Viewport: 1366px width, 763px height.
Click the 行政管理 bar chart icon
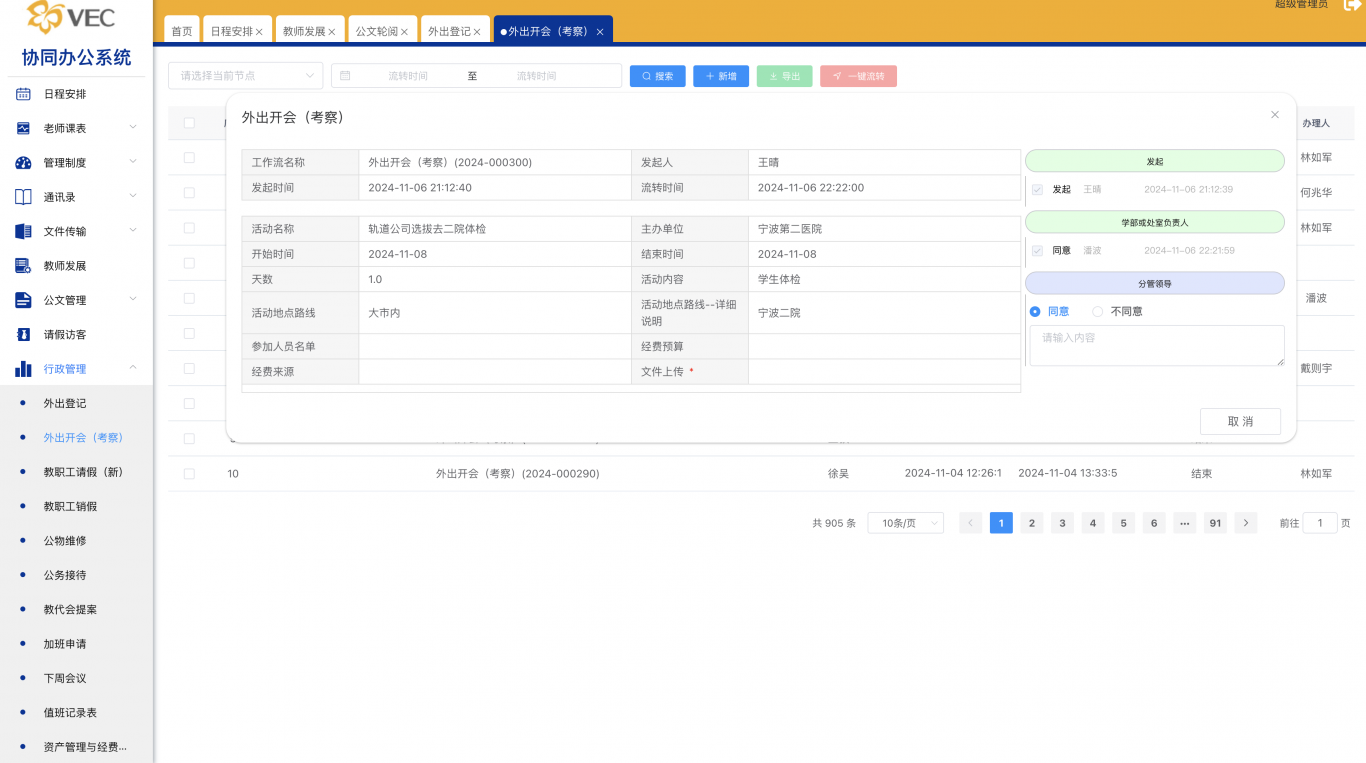(x=23, y=369)
